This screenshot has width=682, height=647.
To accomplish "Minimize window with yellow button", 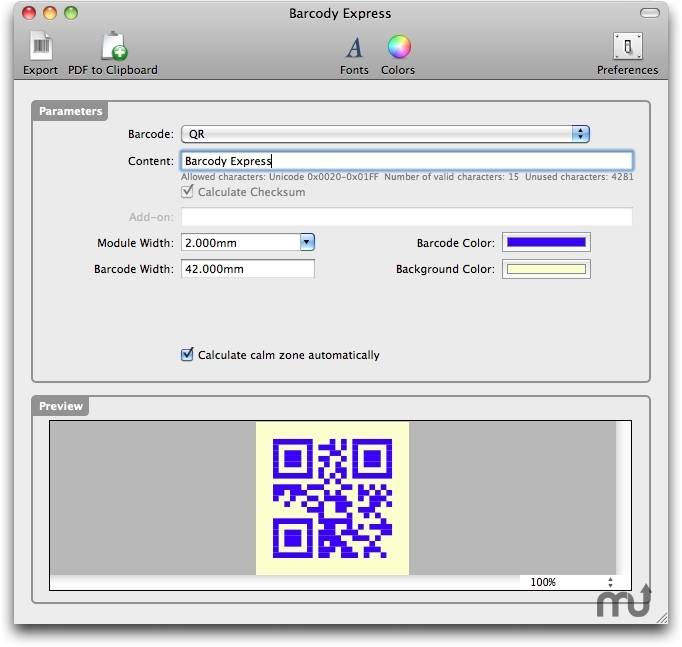I will (x=50, y=13).
